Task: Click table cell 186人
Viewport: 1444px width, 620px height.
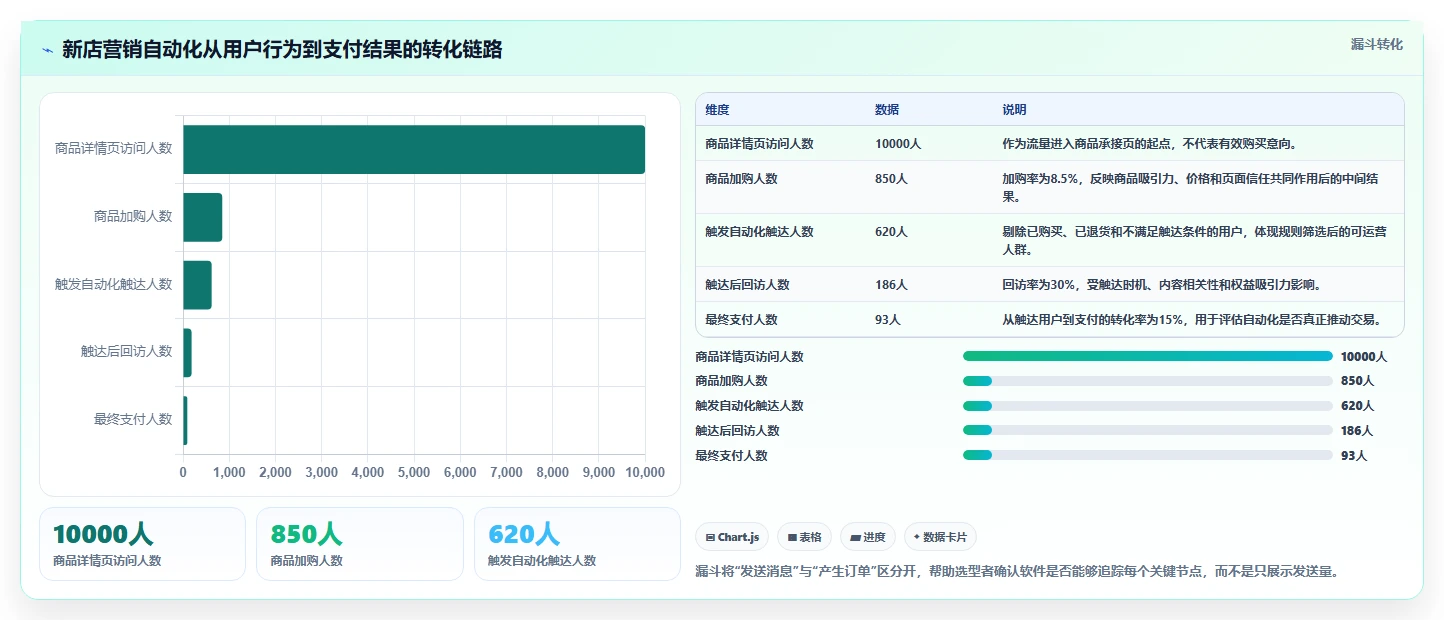Action: coord(891,285)
